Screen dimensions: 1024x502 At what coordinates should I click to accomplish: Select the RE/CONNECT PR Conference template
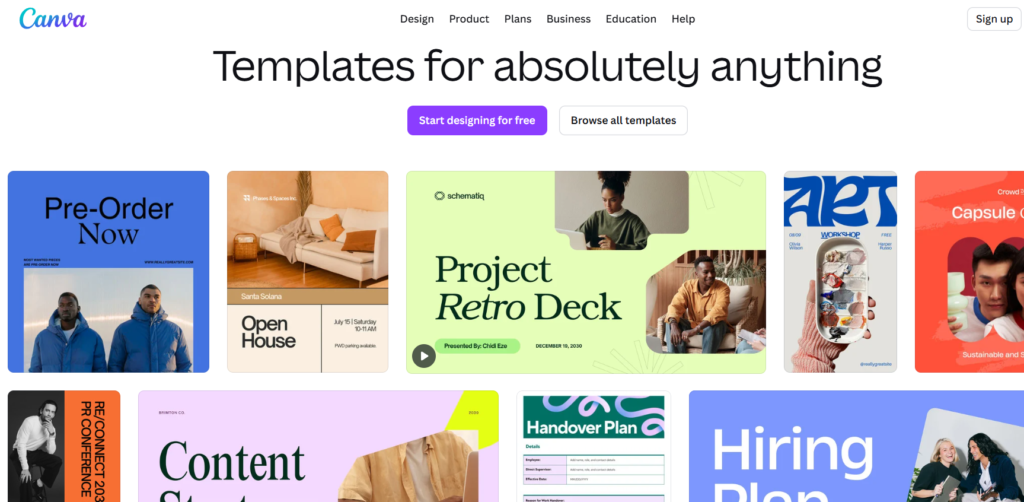pyautogui.click(x=64, y=446)
